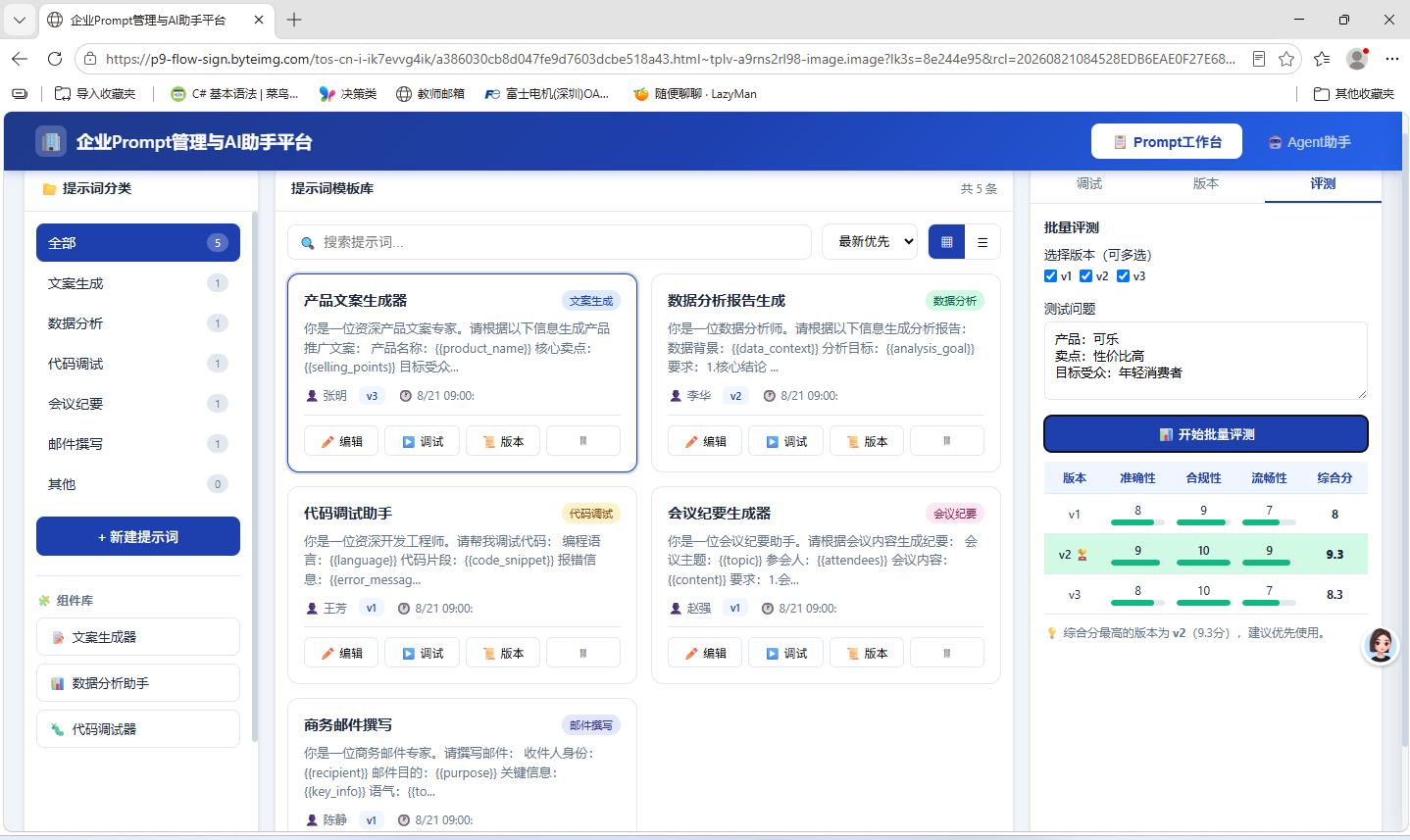Click the platform logo icon in header
Viewport: 1410px width, 840px height.
[51, 141]
